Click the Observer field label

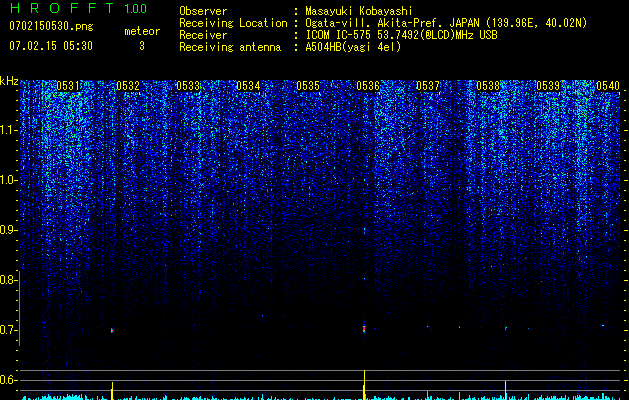203,11
